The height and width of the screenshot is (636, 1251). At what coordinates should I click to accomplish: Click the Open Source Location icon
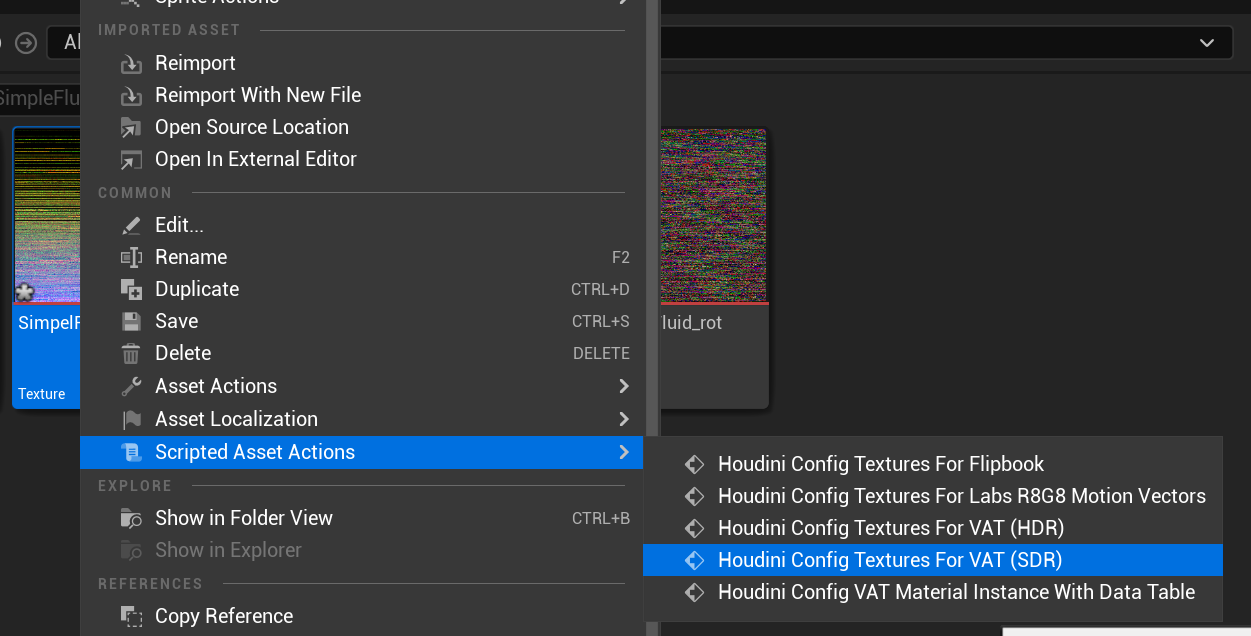pos(131,128)
